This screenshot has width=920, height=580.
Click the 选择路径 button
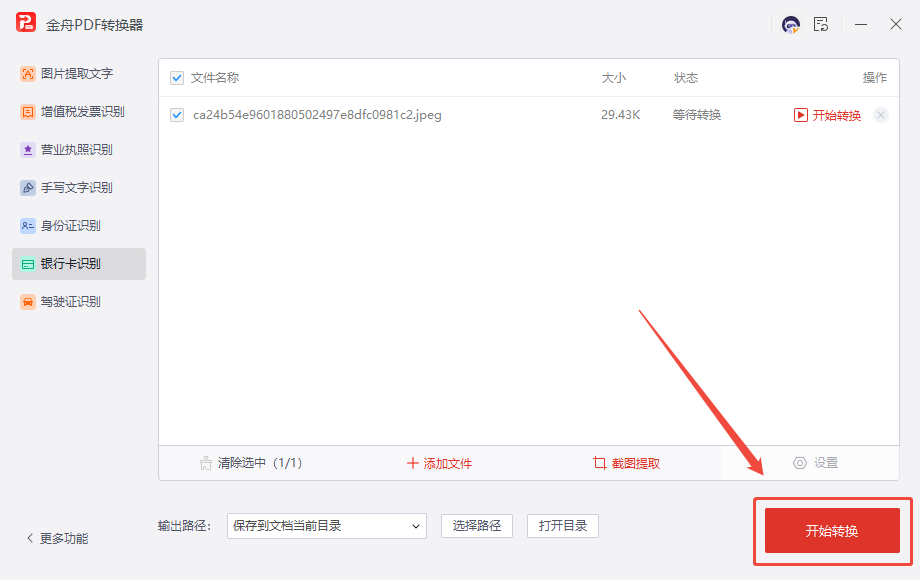(477, 526)
